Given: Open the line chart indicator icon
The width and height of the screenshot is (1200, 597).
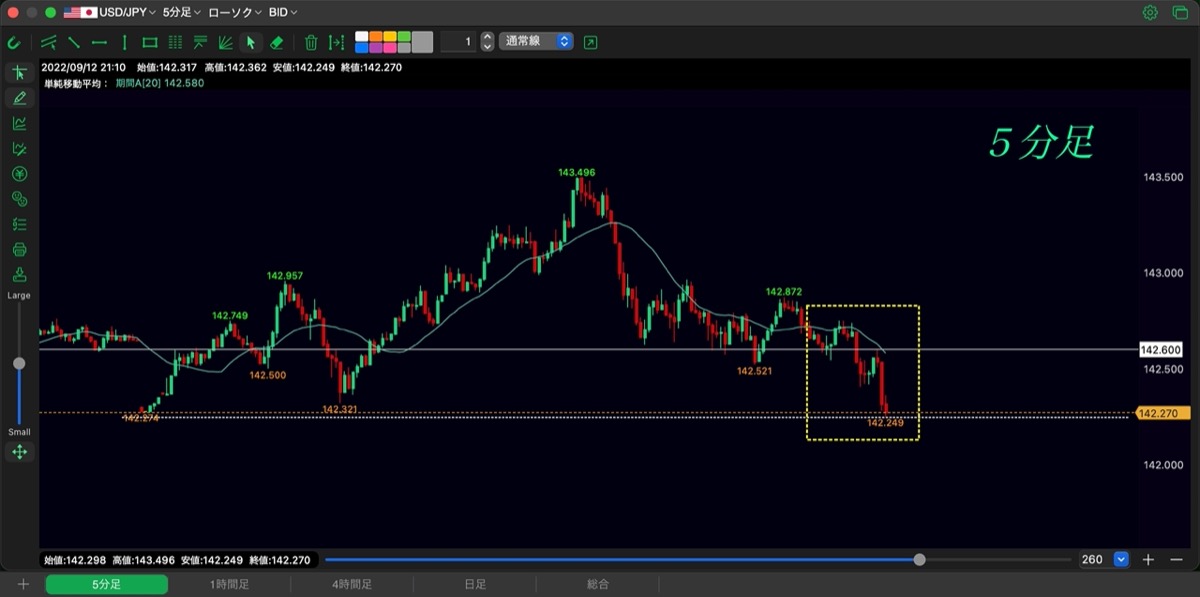Looking at the screenshot, I should [19, 123].
